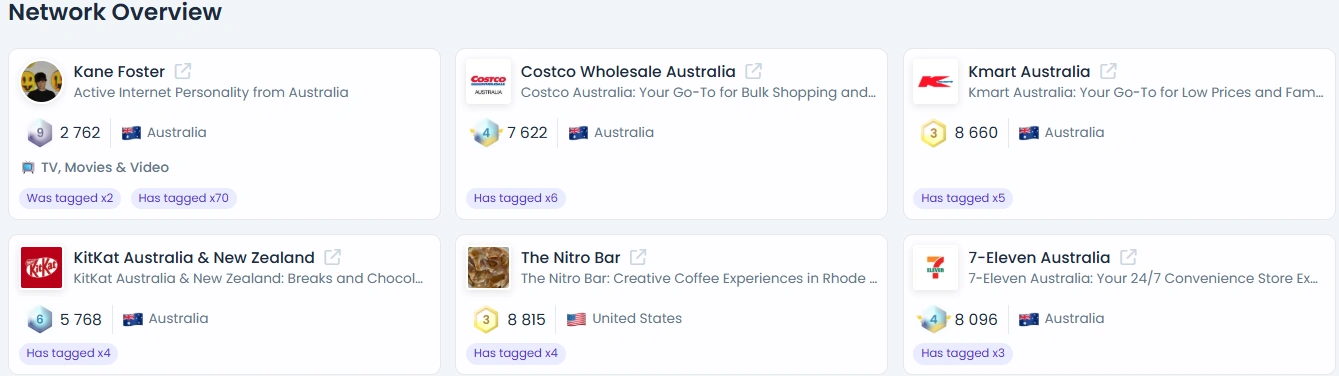Click the level 9 badge on Kane Foster card

tap(39, 133)
